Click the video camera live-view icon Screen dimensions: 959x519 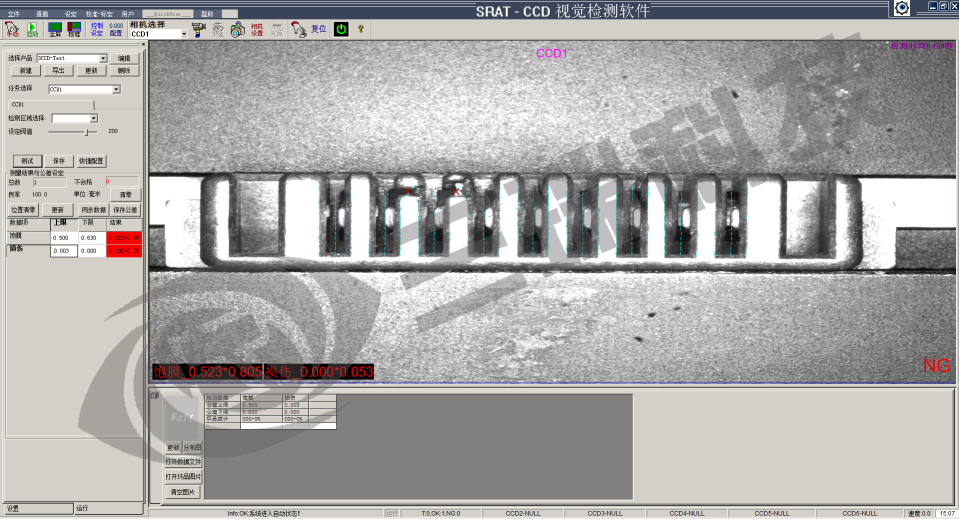(x=199, y=29)
